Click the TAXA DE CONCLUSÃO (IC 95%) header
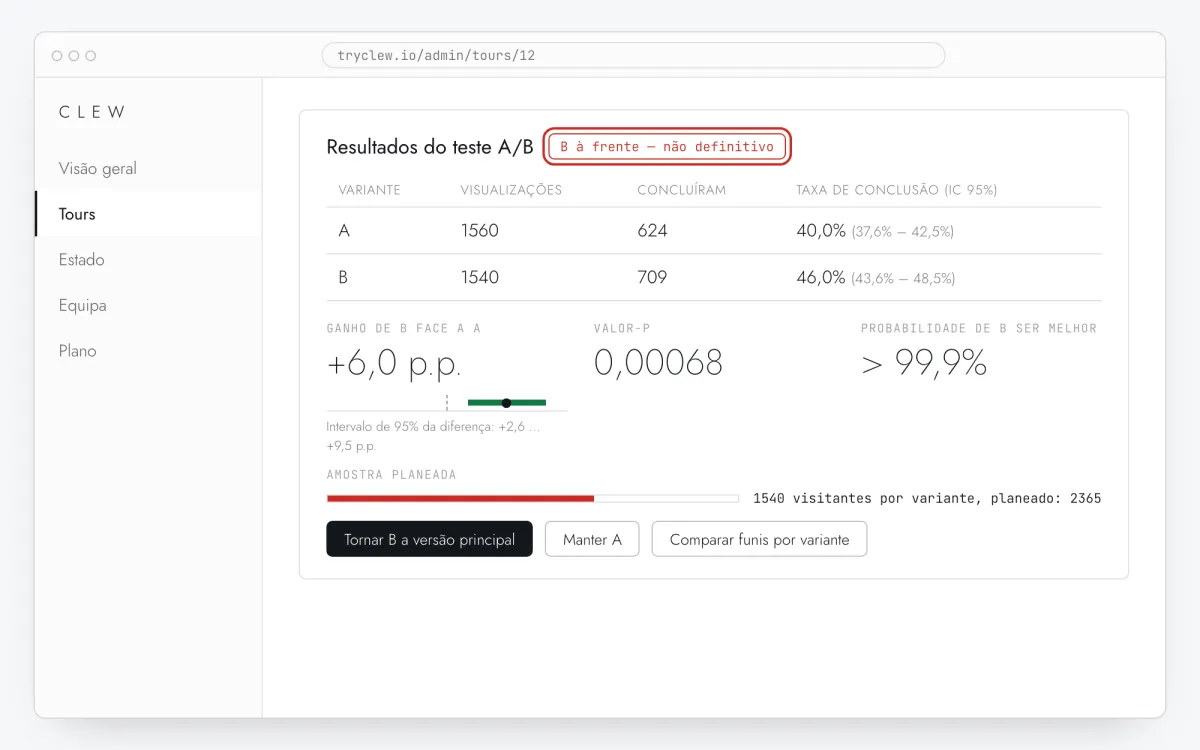 click(x=896, y=190)
